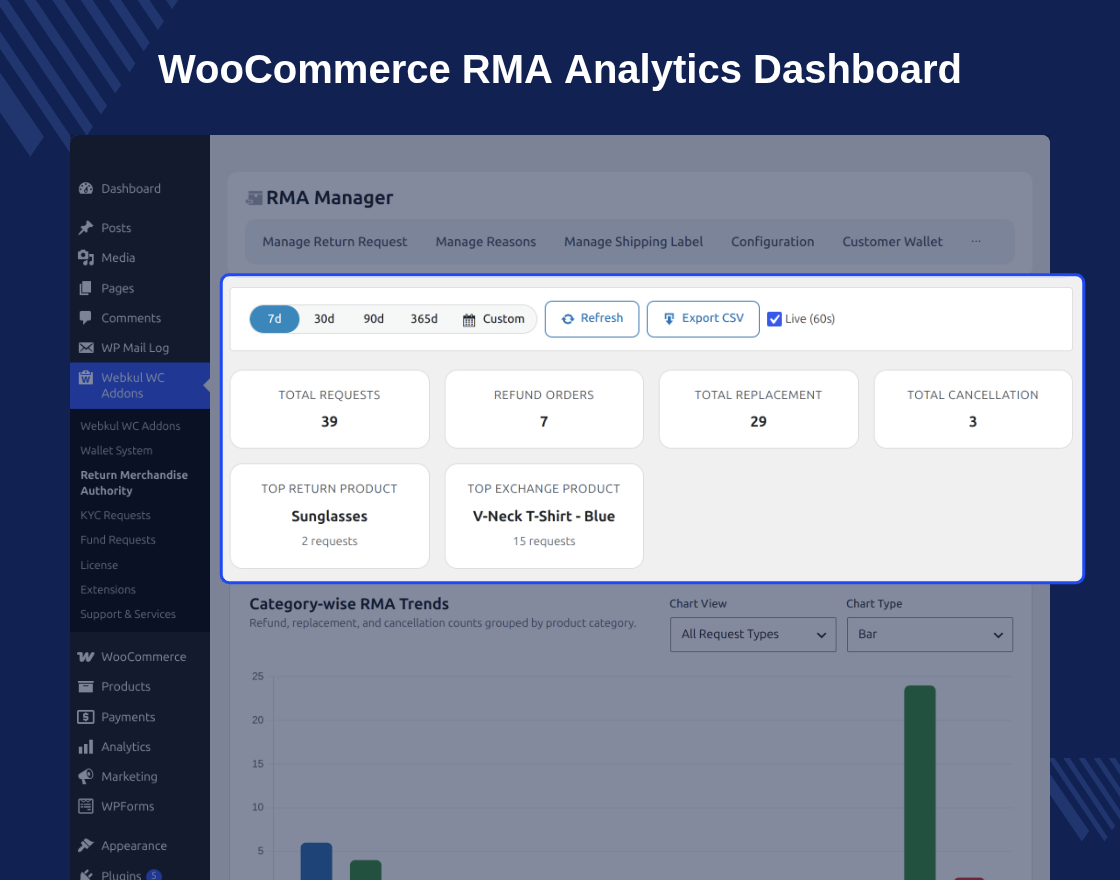Open the Webkul WC Addons submenu link
Viewport: 1120px width, 880px height.
[x=130, y=426]
